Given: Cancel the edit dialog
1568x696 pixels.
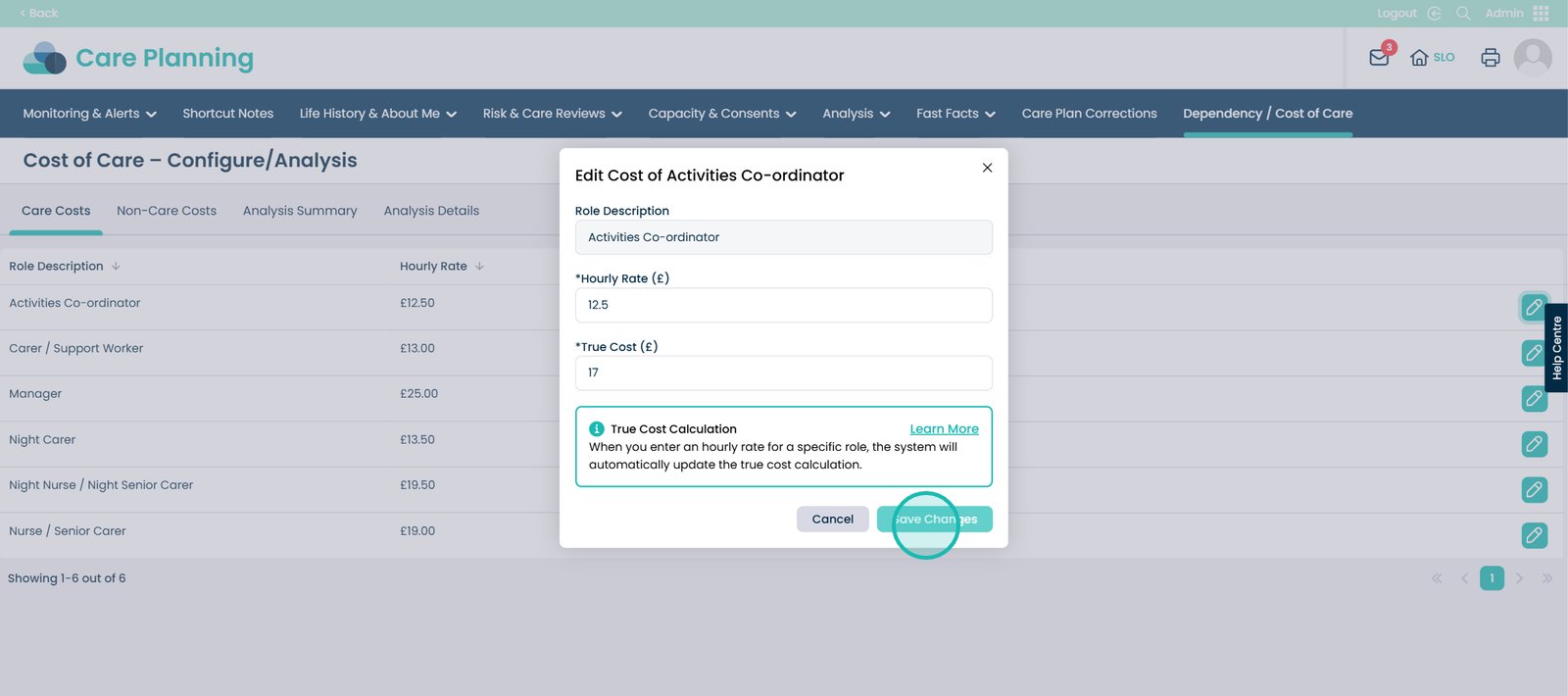Looking at the screenshot, I should tap(832, 520).
